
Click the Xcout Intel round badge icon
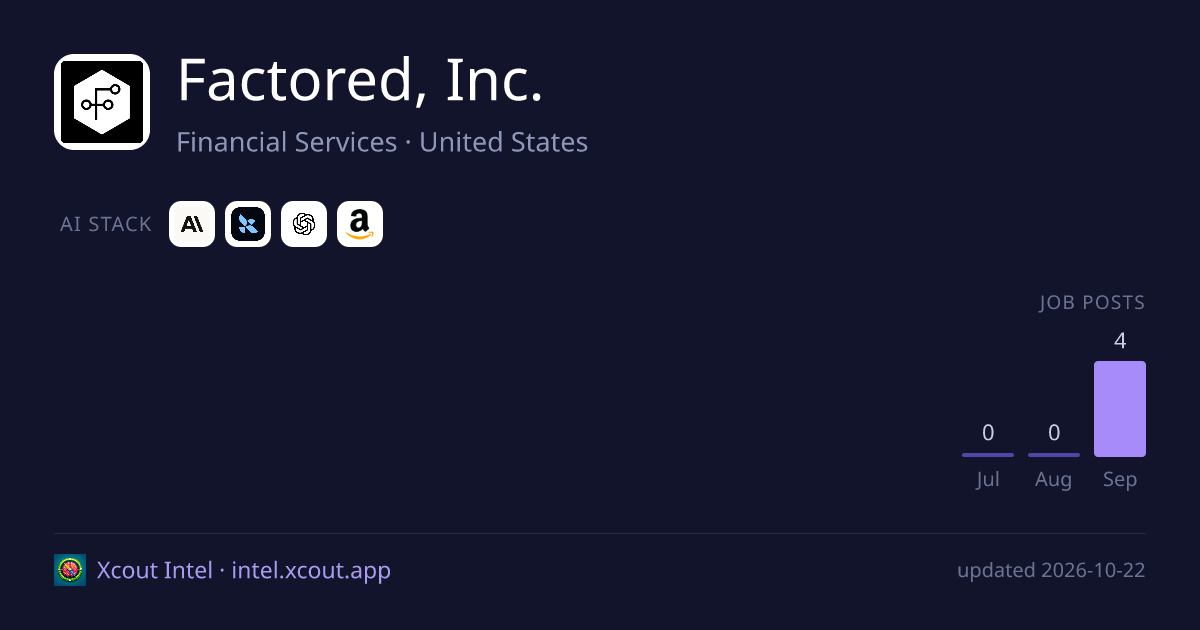(70, 570)
